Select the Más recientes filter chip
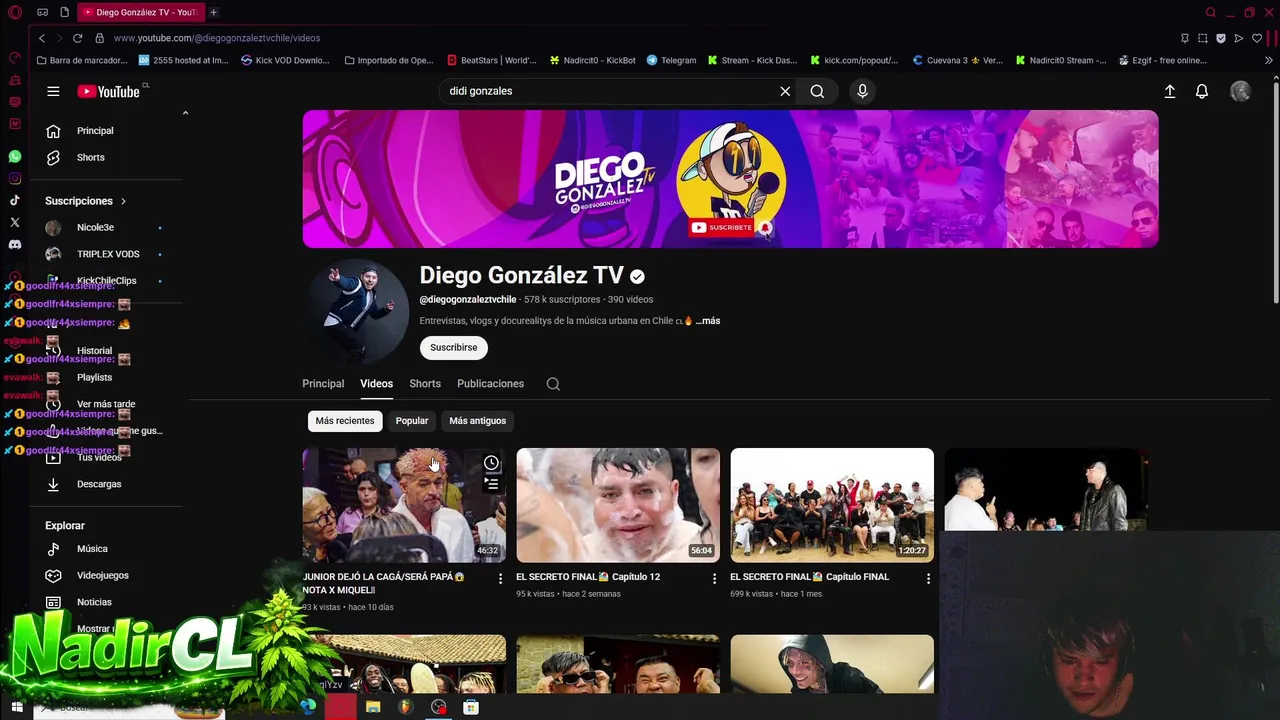 pyautogui.click(x=345, y=421)
